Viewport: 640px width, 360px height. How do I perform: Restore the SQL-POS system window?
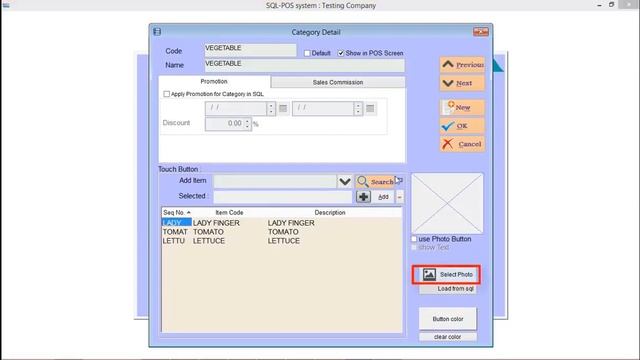(x=611, y=4)
